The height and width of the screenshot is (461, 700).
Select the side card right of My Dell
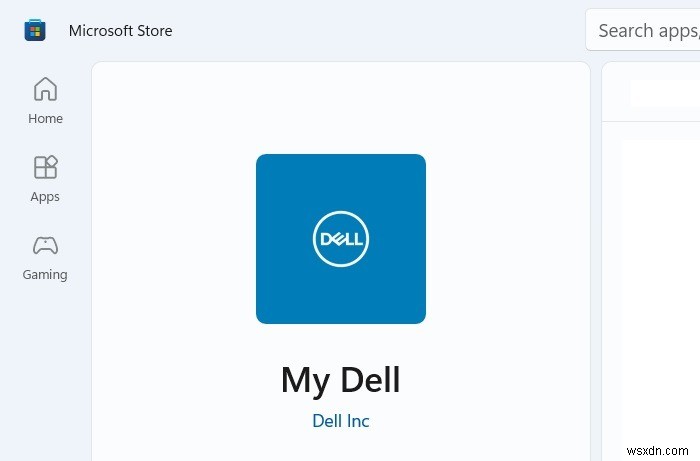click(x=651, y=262)
